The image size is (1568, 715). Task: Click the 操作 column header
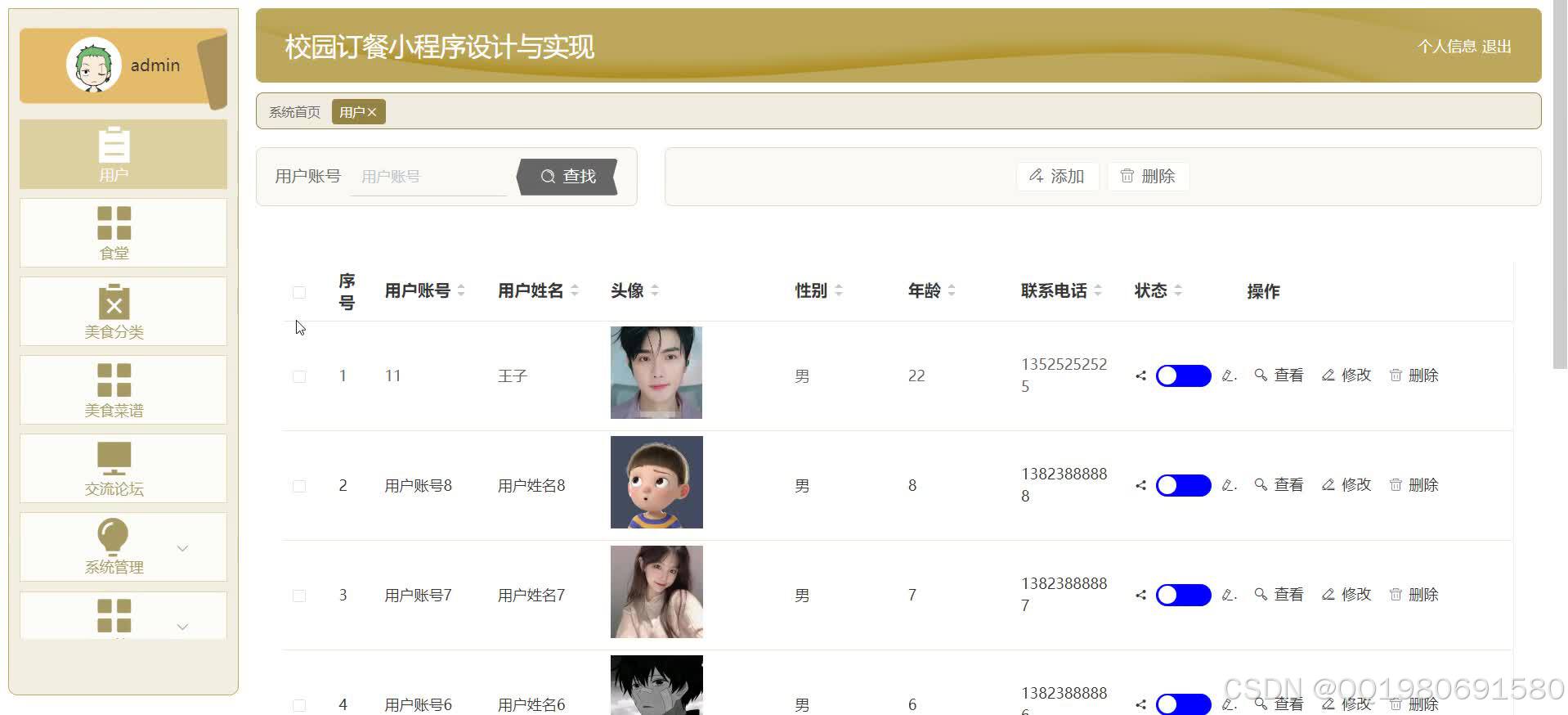[1263, 291]
